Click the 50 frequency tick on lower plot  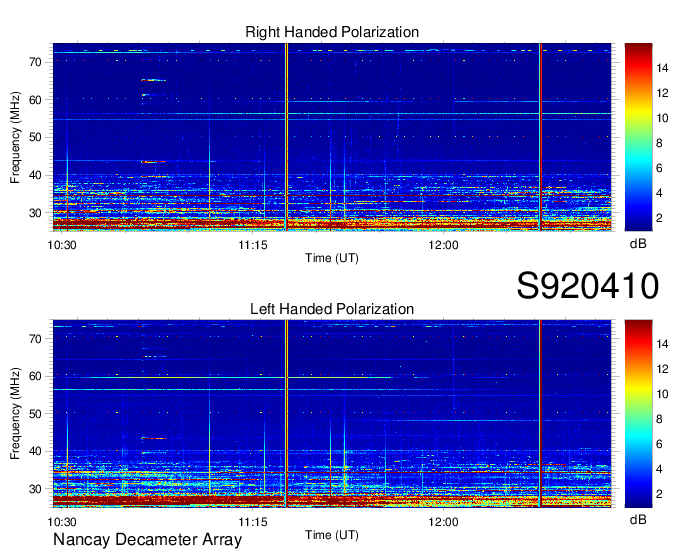(36, 414)
